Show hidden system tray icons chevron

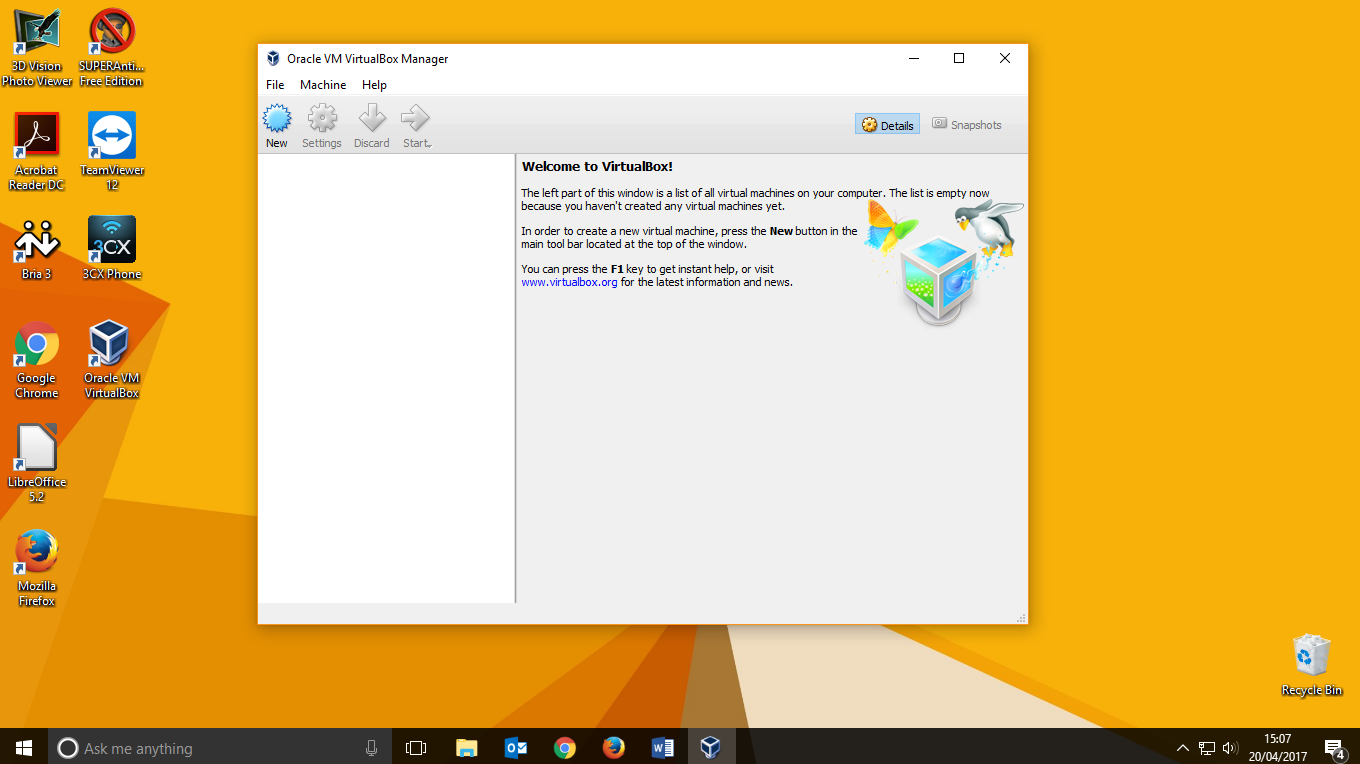1183,748
